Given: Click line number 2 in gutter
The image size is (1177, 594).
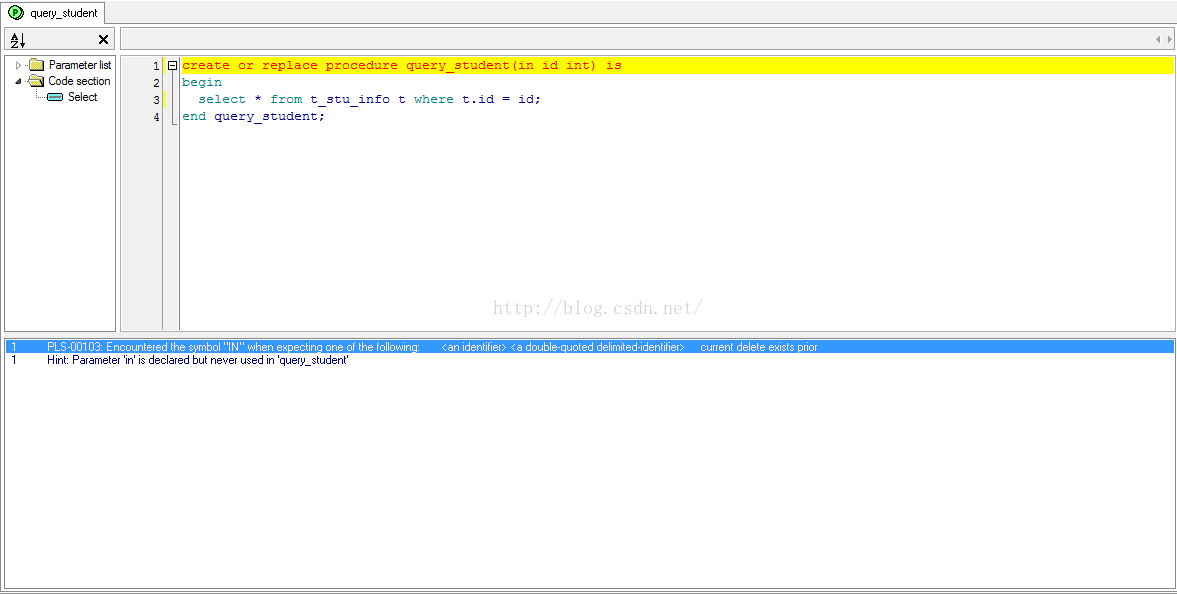Looking at the screenshot, I should point(156,83).
